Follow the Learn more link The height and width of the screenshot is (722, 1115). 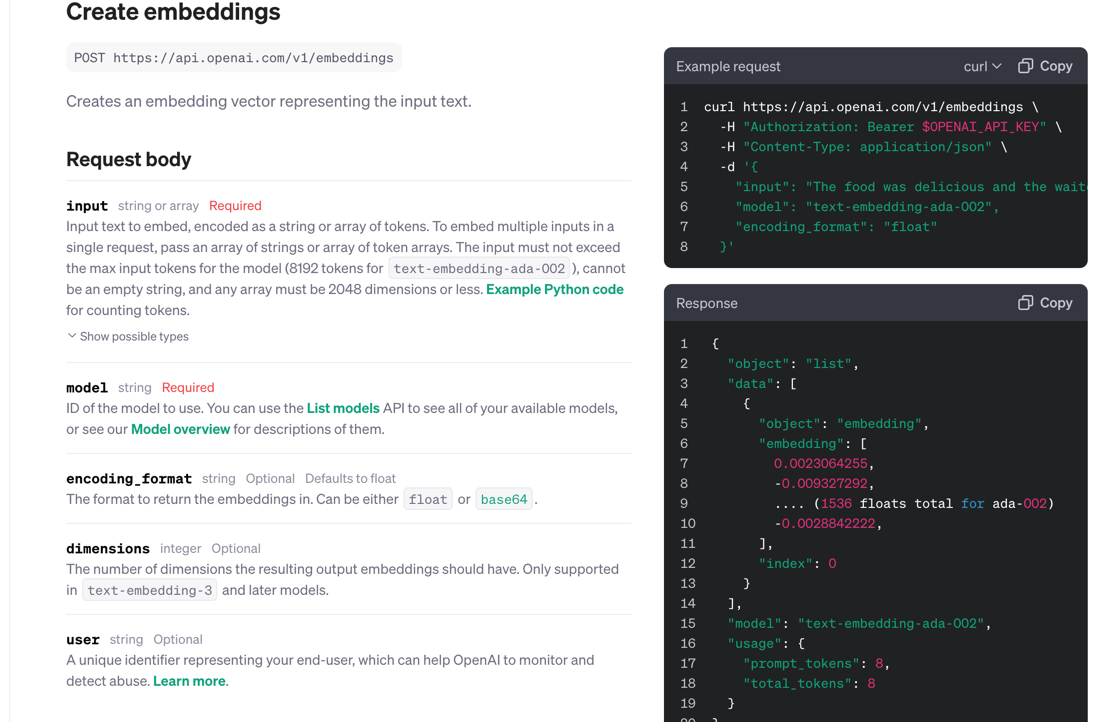point(189,681)
